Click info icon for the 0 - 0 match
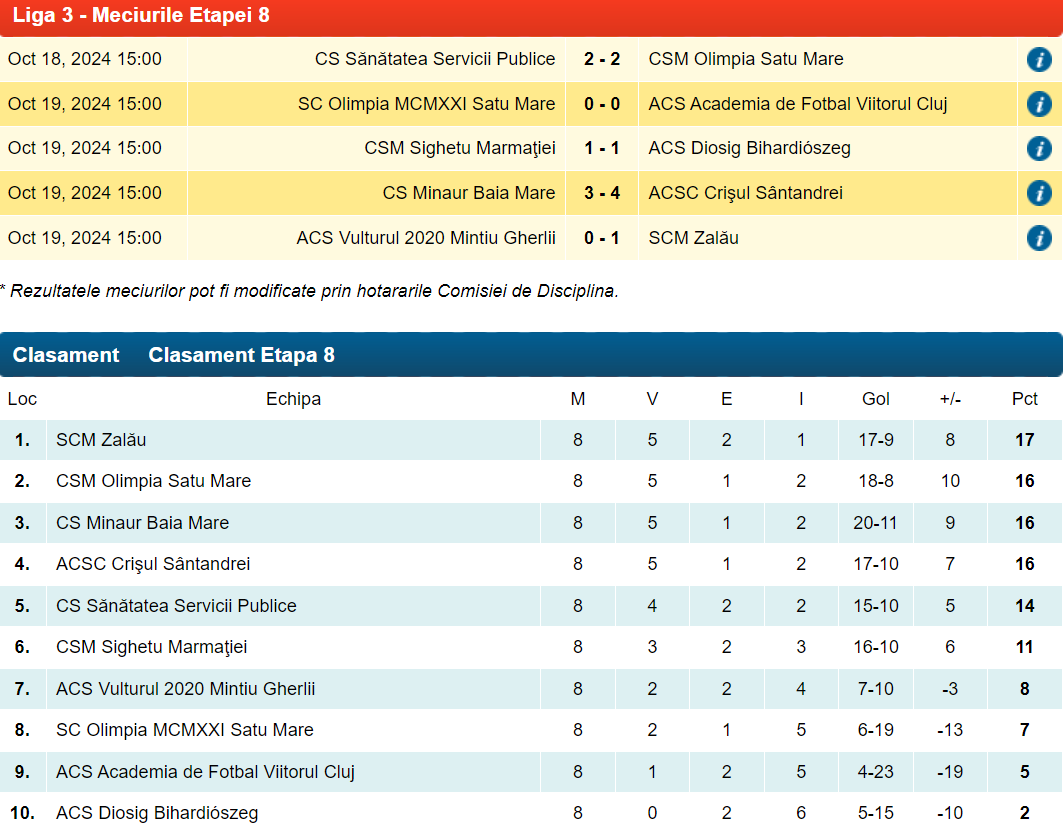The image size is (1063, 834). coord(1039,104)
